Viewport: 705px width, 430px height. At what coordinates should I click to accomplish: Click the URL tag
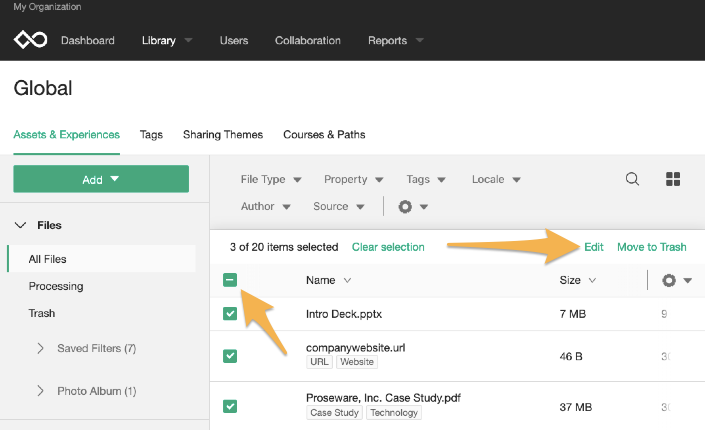[319, 362]
